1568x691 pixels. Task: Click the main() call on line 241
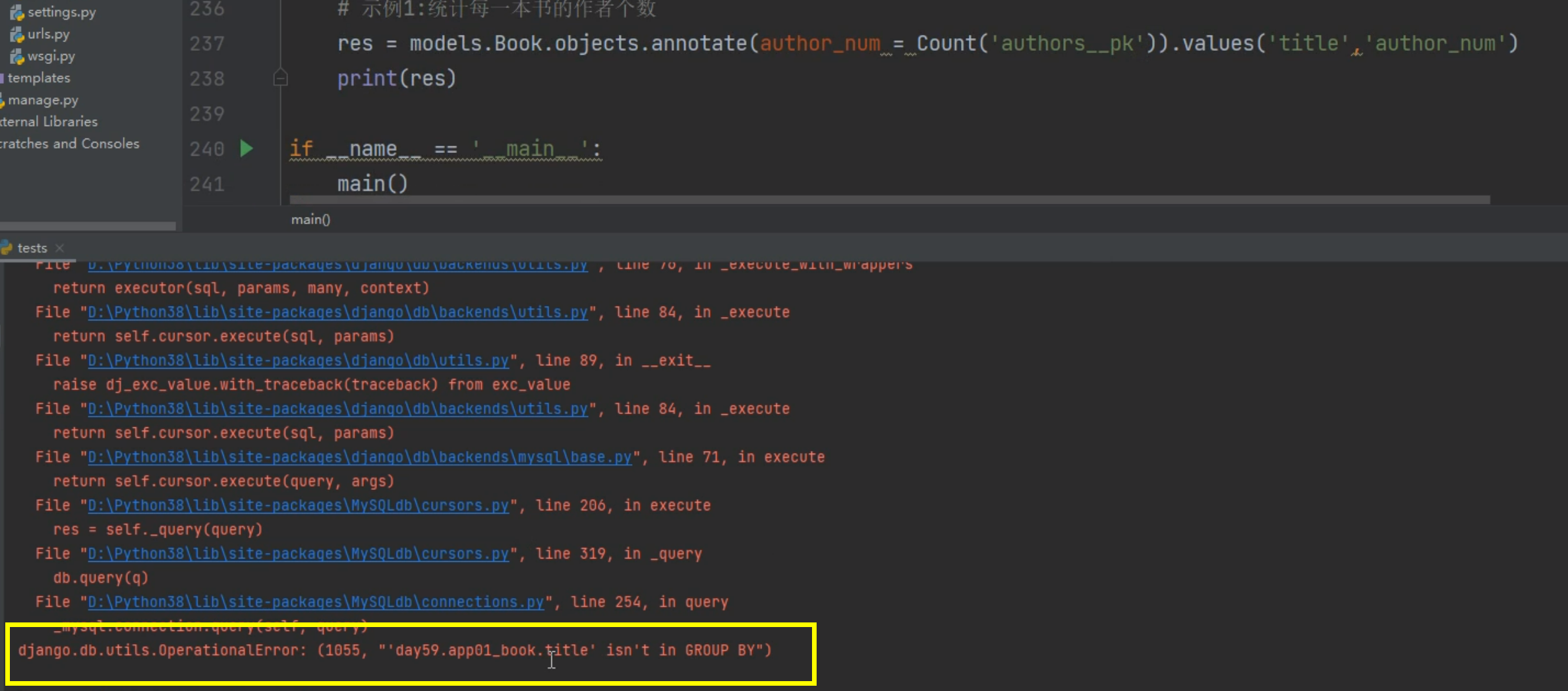(372, 184)
